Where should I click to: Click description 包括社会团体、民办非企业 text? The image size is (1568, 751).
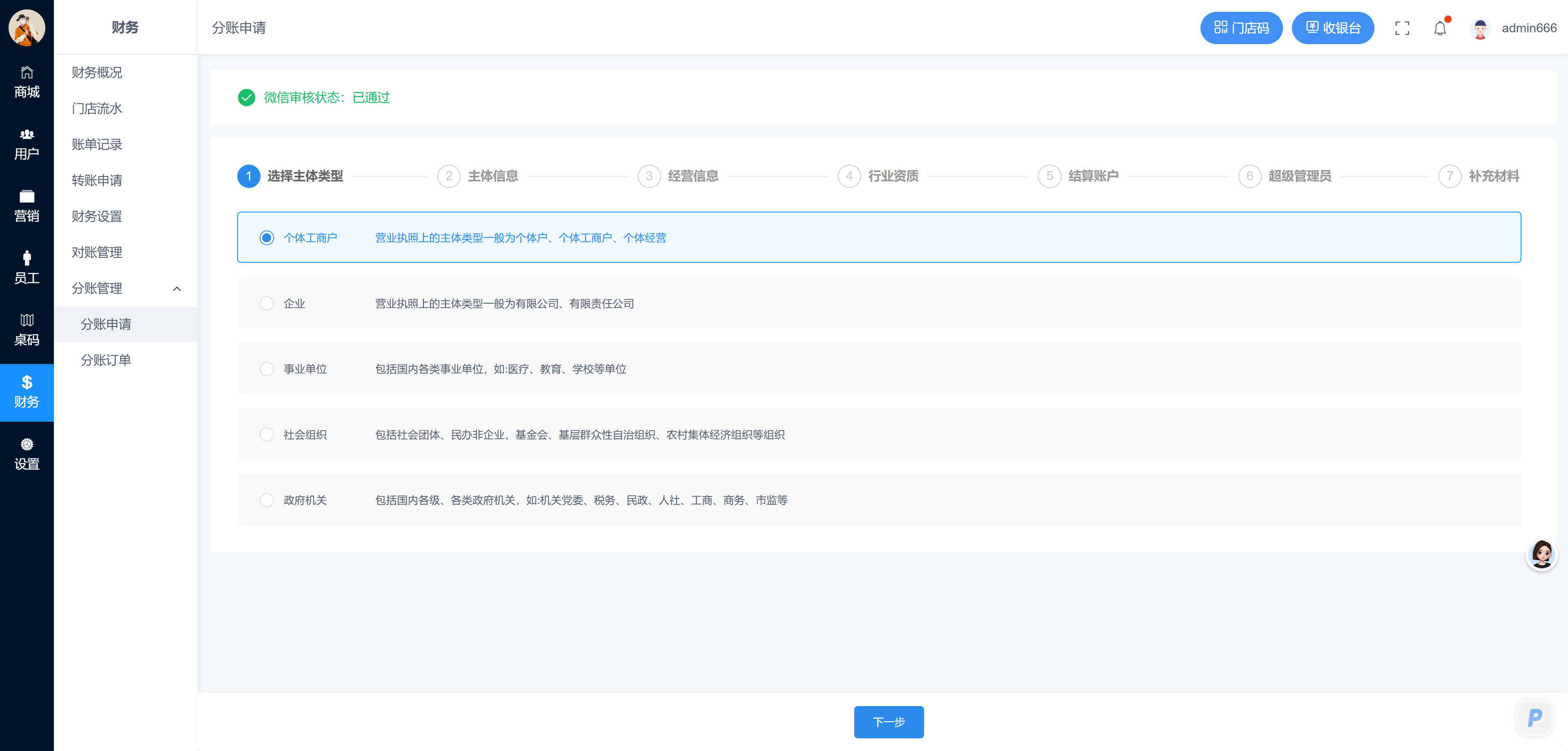click(x=579, y=434)
